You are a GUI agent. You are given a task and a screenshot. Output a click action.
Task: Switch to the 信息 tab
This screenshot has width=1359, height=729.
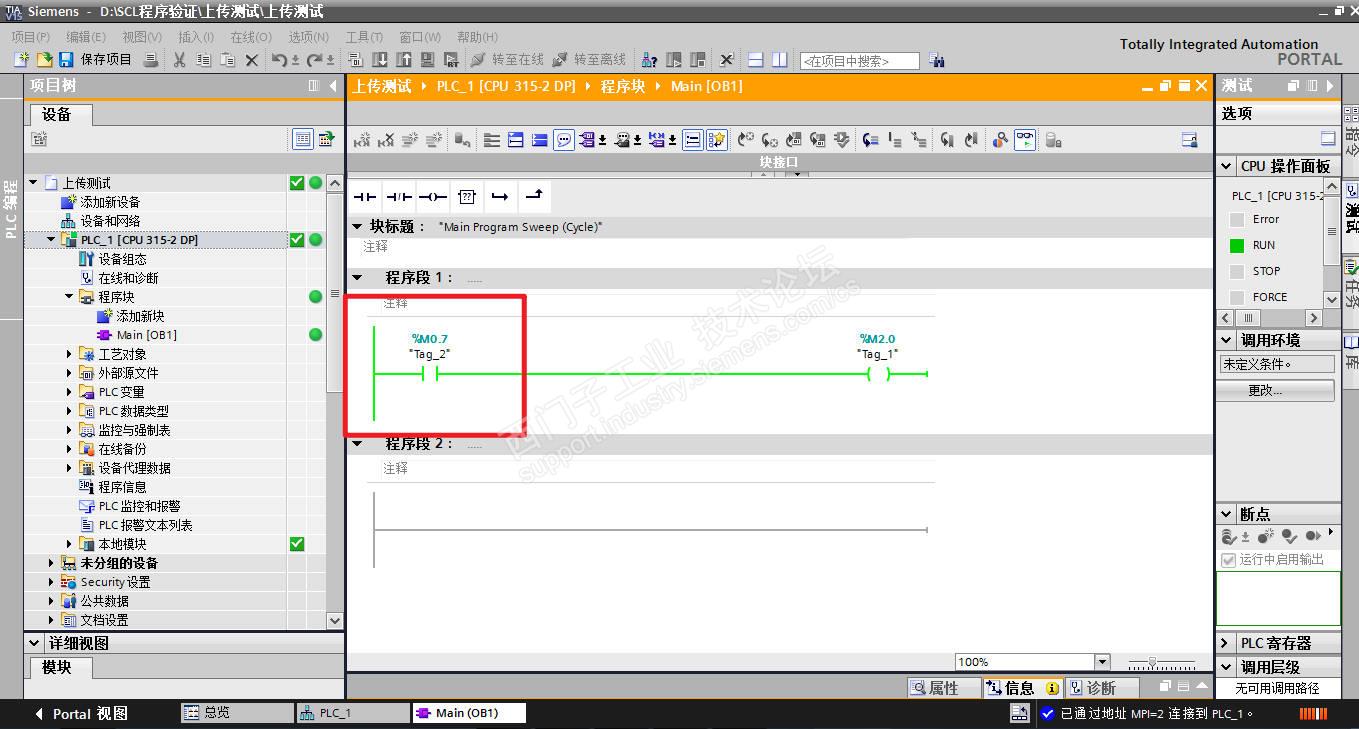pos(1022,688)
